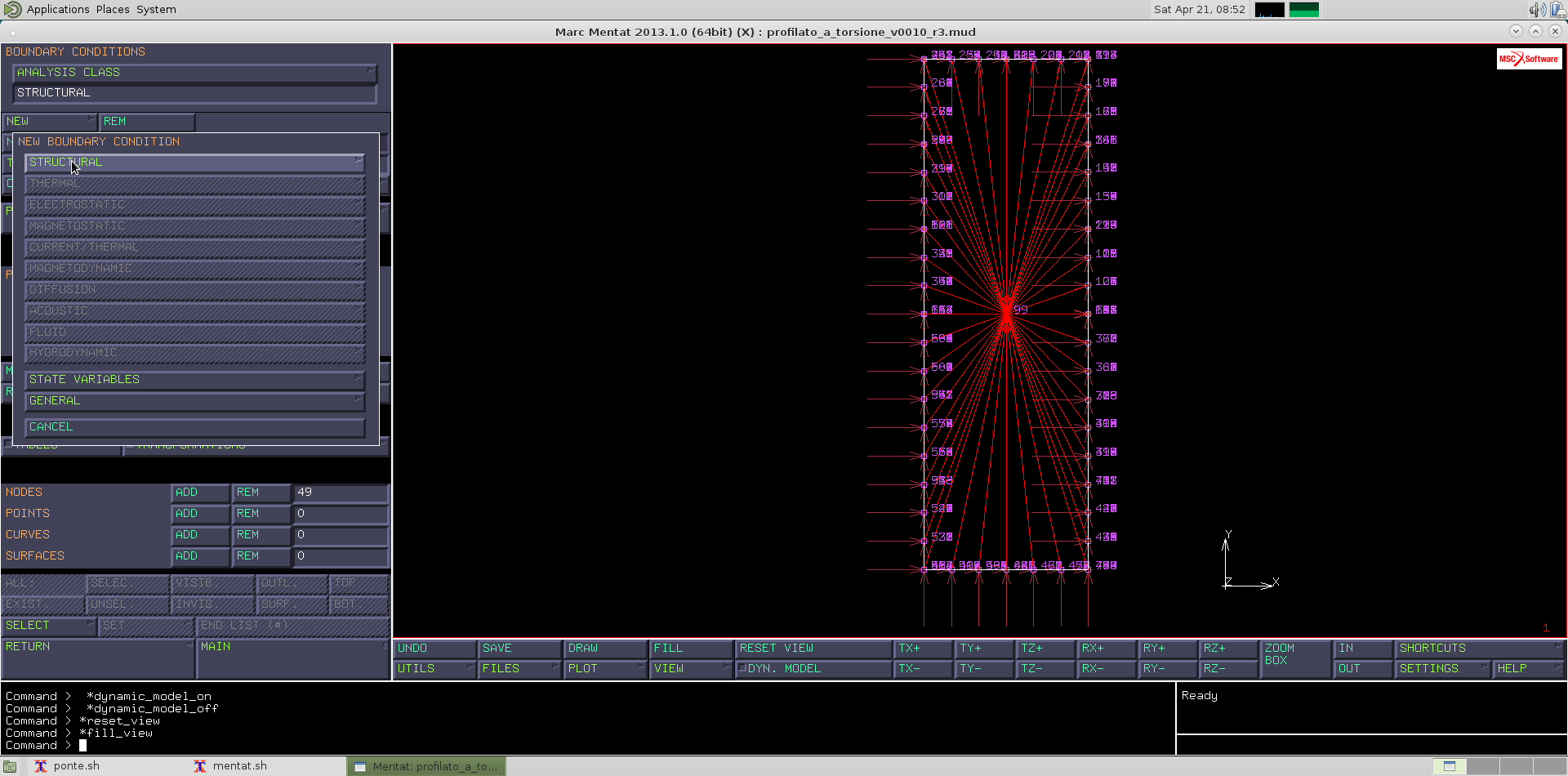Click FILL to fit the view
The image size is (1568, 776).
click(x=692, y=649)
